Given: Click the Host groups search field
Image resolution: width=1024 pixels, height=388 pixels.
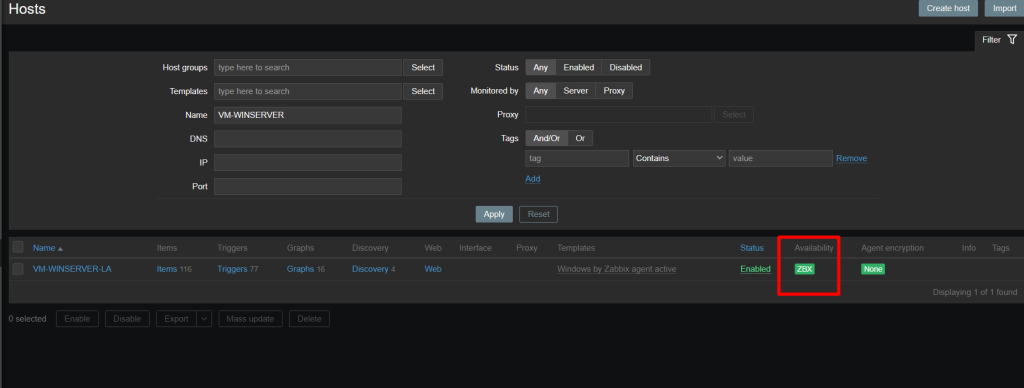Looking at the screenshot, I should (308, 67).
